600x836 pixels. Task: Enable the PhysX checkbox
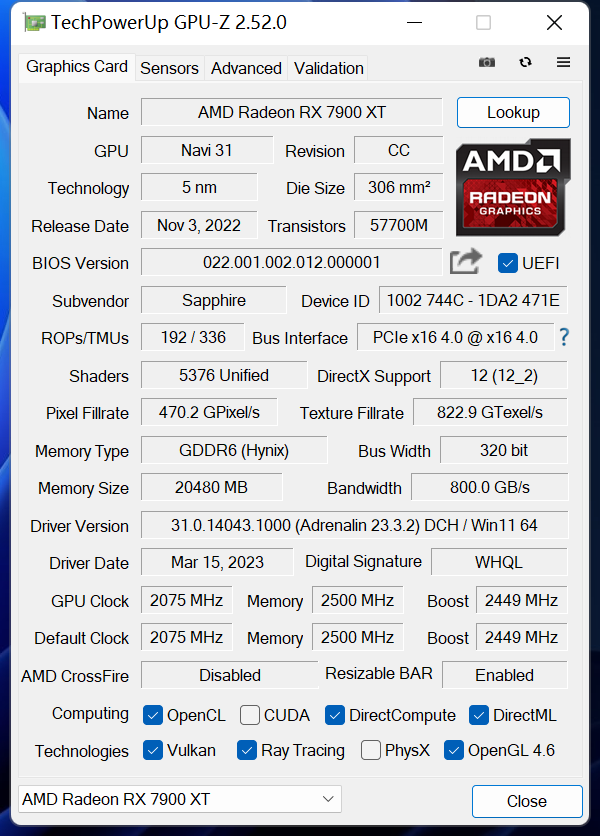[371, 750]
